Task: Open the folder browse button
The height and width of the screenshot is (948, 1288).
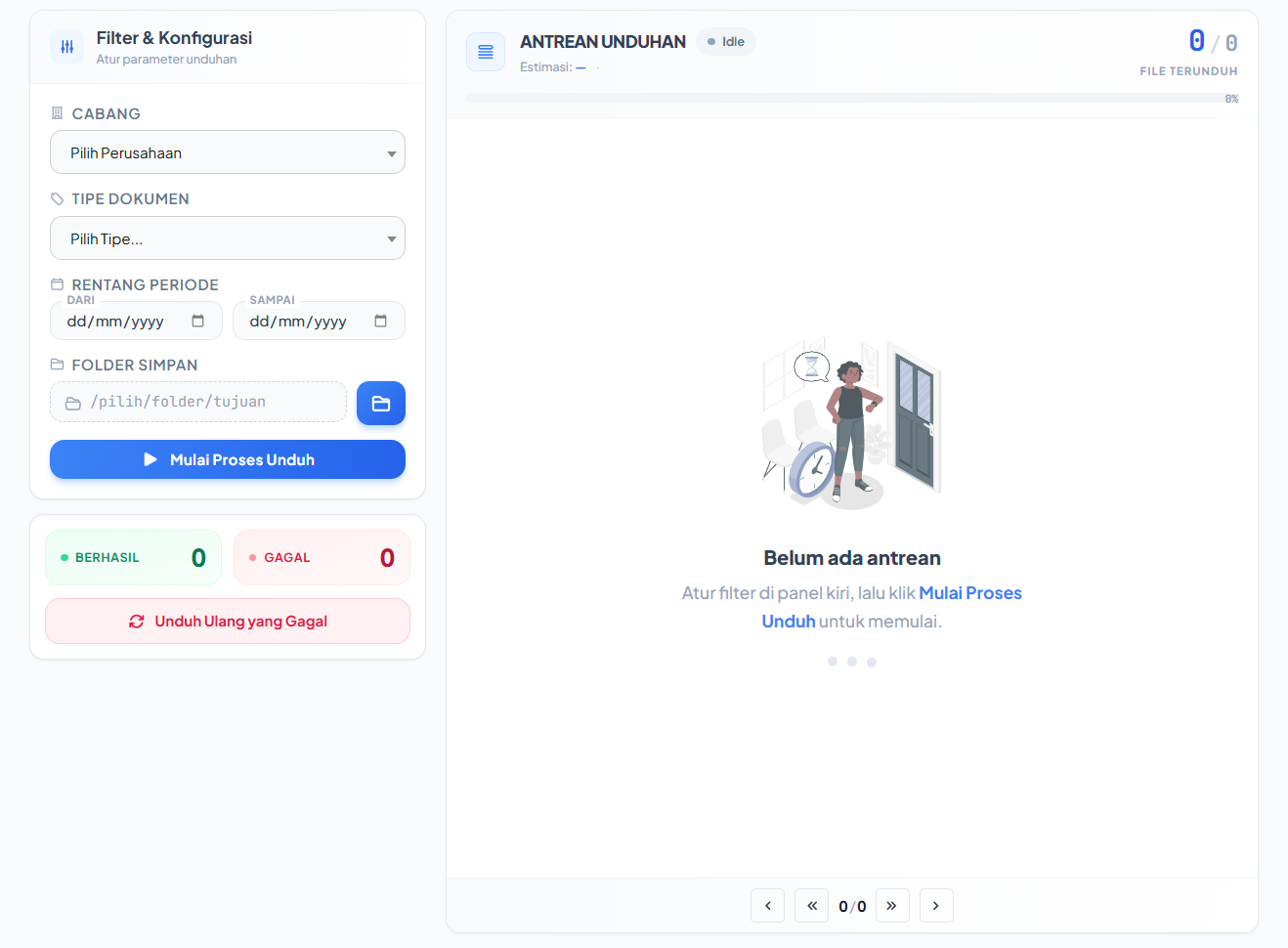Action: [x=381, y=404]
